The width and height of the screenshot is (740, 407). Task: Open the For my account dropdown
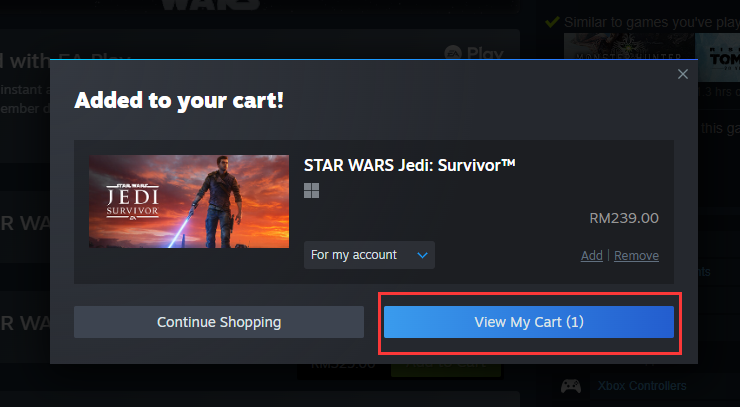(x=369, y=255)
